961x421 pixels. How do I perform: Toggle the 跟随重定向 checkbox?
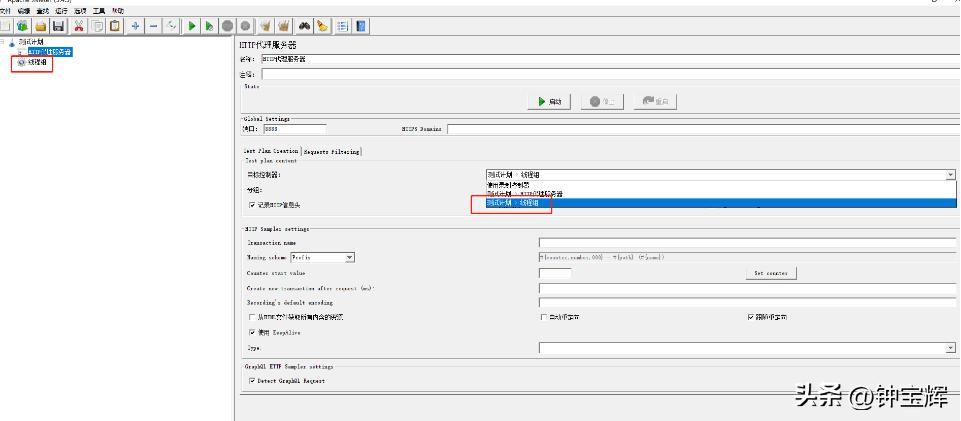(751, 317)
